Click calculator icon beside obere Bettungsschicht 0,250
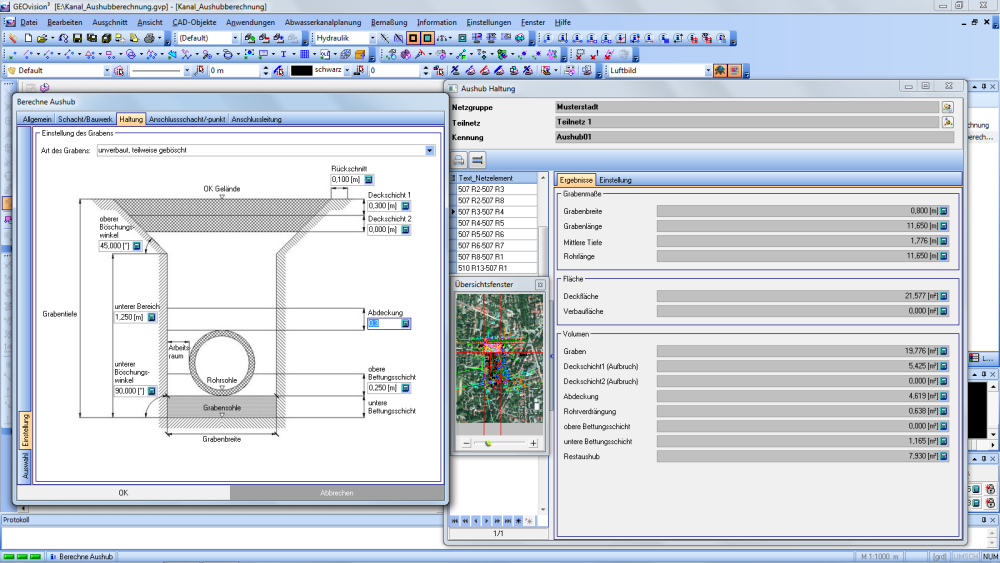 pos(406,388)
